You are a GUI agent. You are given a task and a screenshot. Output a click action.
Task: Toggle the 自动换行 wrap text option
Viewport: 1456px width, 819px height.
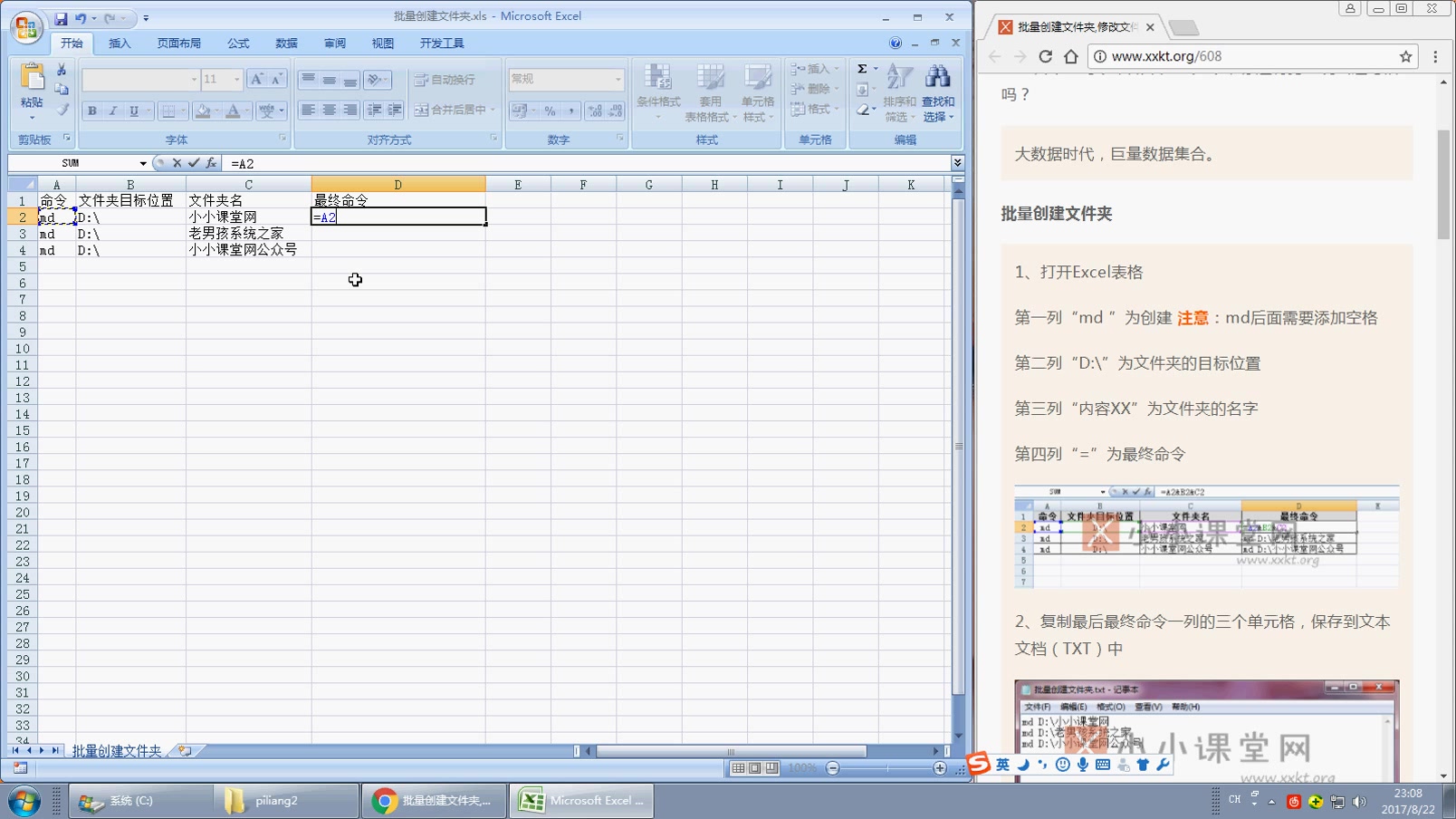(445, 80)
